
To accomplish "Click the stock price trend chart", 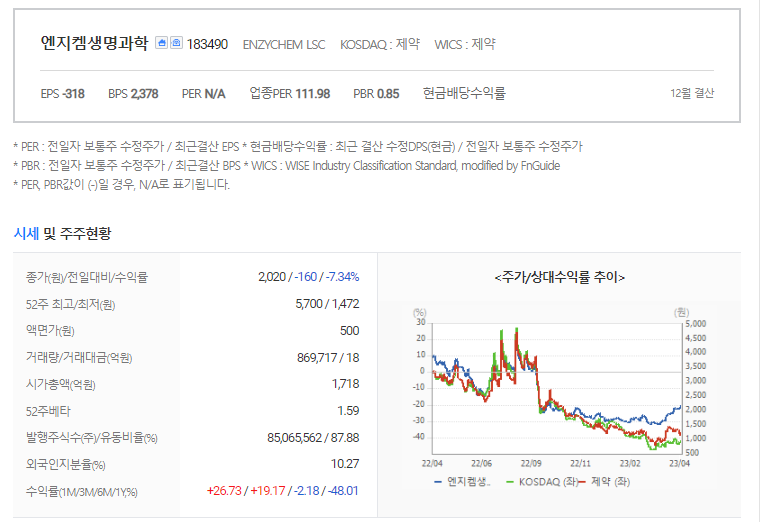I will pos(557,388).
